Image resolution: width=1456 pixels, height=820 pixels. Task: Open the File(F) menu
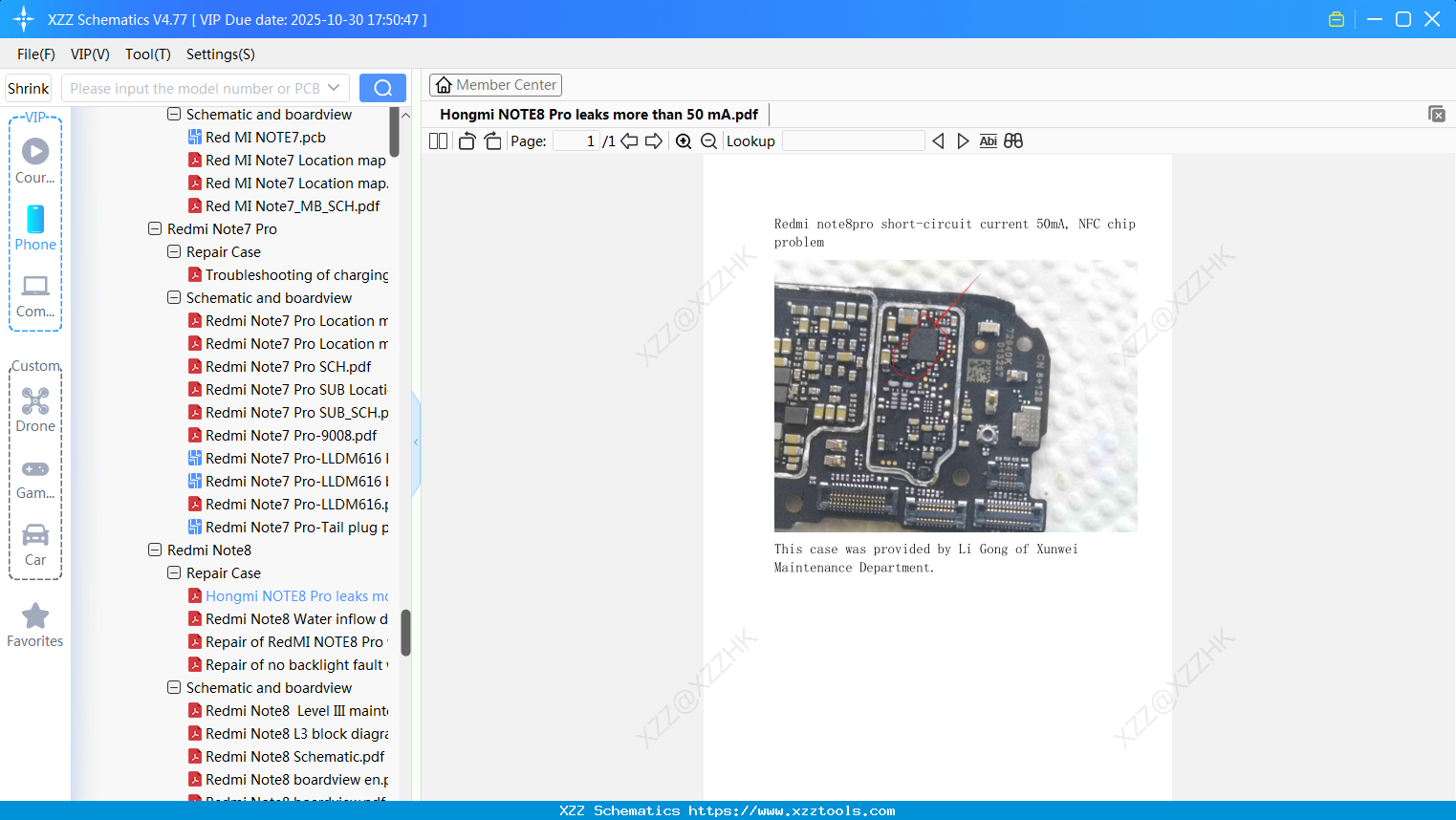(x=36, y=54)
